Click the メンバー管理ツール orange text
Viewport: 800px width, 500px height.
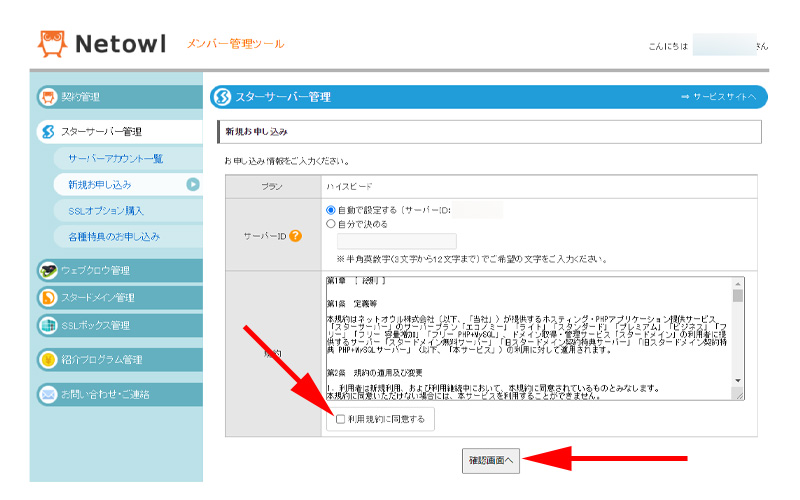click(235, 44)
